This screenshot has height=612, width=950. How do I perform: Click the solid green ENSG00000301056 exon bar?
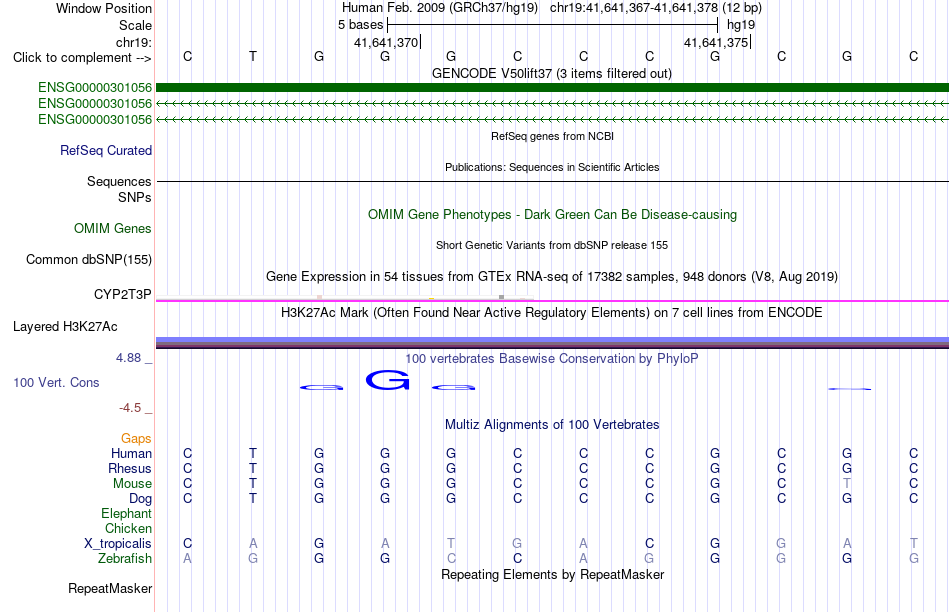pos(552,87)
